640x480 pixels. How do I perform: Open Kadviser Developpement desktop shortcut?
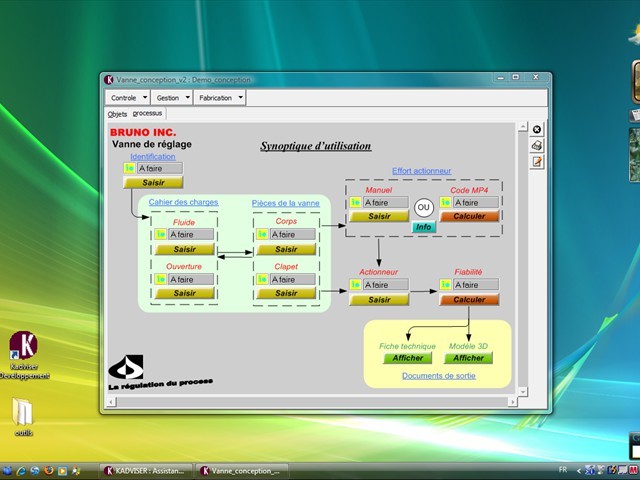[23, 355]
